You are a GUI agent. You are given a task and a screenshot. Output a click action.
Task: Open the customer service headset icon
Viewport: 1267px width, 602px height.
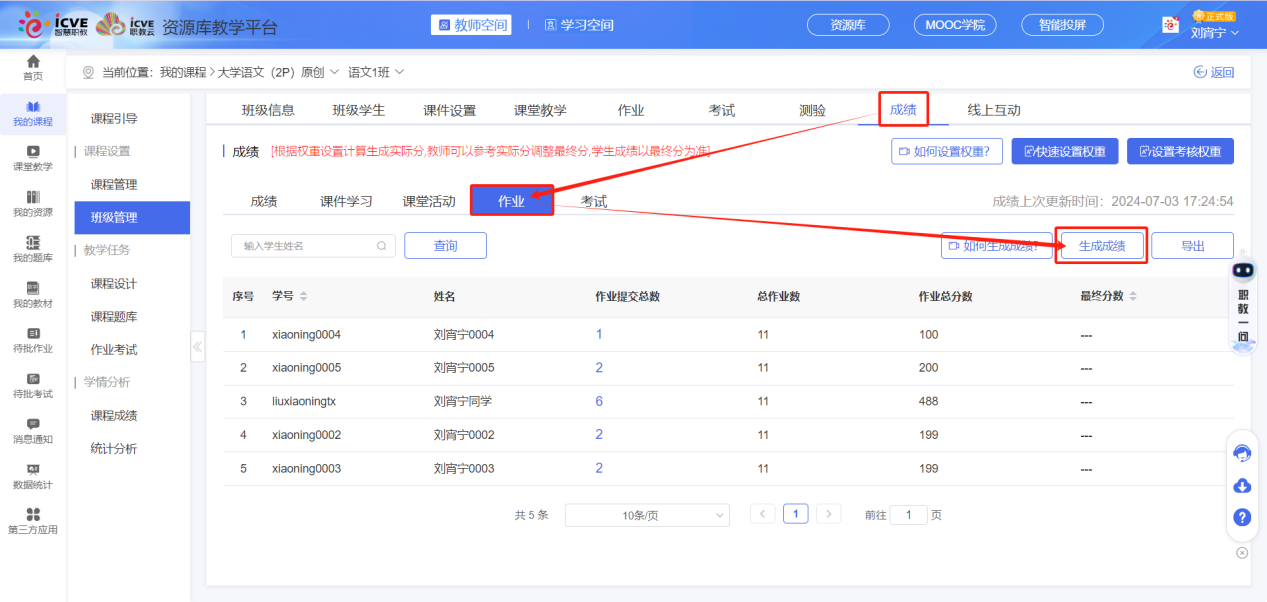pyautogui.click(x=1242, y=452)
